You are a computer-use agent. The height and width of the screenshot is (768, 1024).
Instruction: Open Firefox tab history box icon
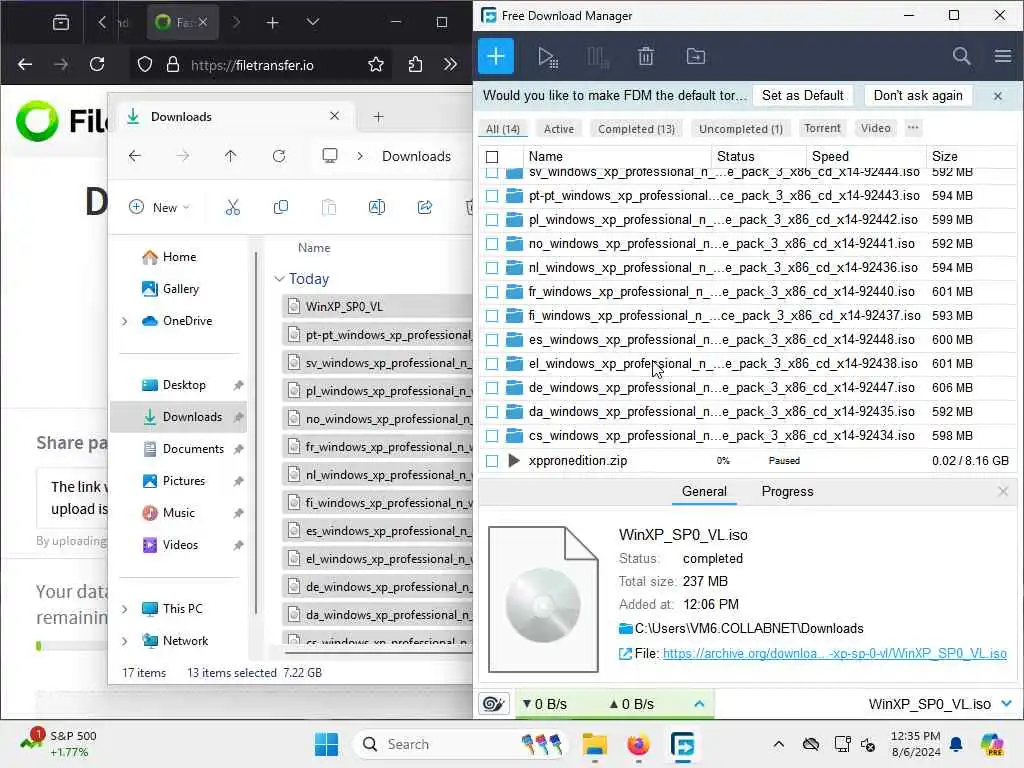click(61, 23)
